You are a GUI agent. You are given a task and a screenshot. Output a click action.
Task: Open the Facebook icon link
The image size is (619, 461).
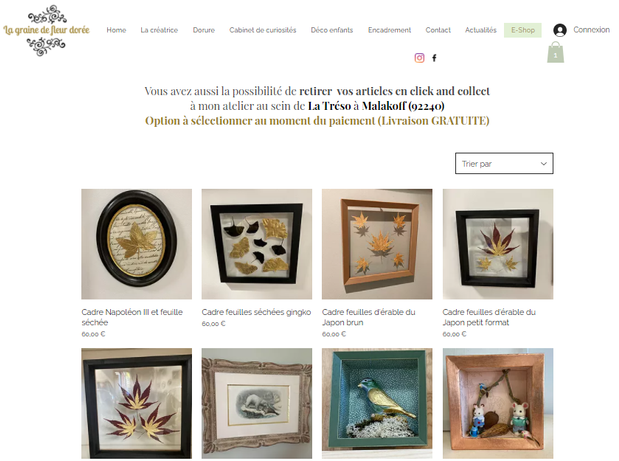pyautogui.click(x=434, y=58)
